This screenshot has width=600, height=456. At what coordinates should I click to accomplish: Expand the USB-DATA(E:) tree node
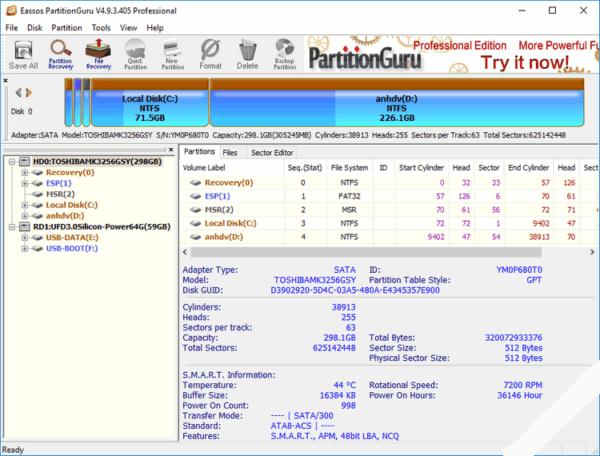click(x=25, y=238)
